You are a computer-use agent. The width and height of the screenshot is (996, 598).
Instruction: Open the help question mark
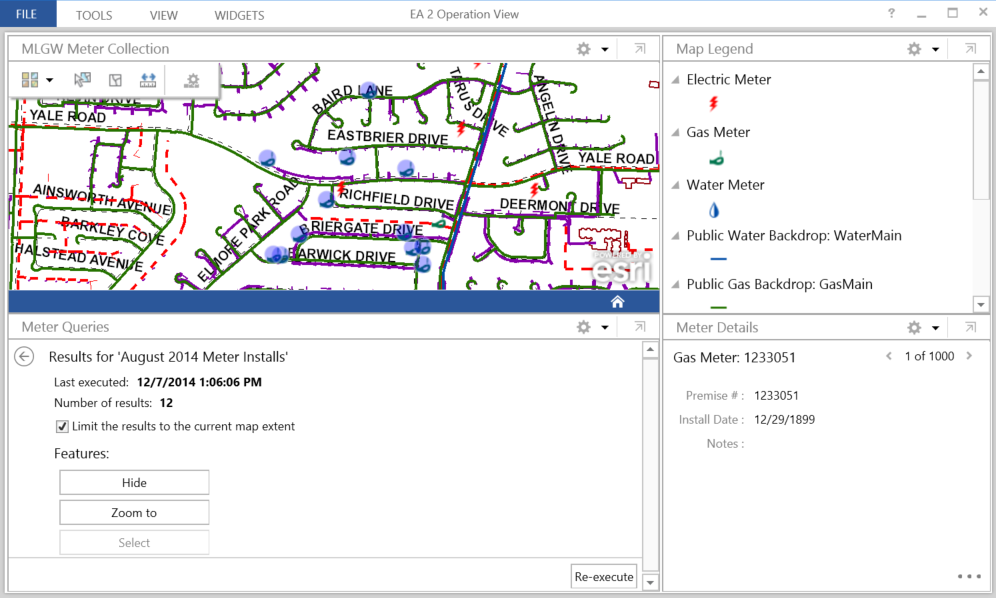click(x=891, y=13)
